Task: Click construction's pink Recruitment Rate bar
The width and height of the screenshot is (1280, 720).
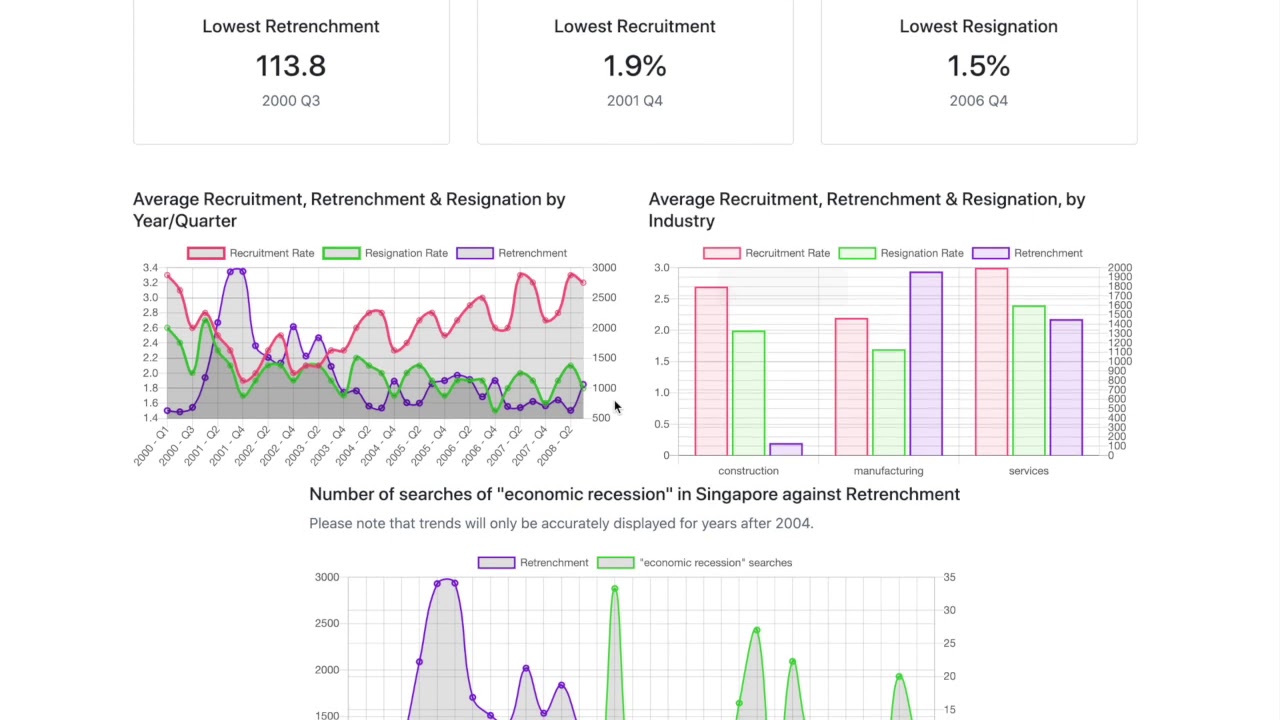Action: [711, 371]
